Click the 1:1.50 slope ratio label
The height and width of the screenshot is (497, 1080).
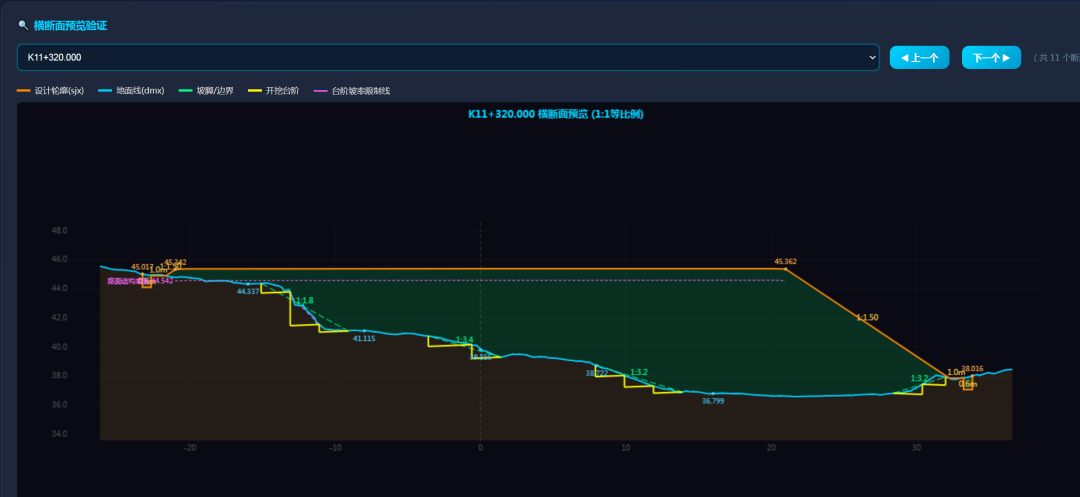867,317
